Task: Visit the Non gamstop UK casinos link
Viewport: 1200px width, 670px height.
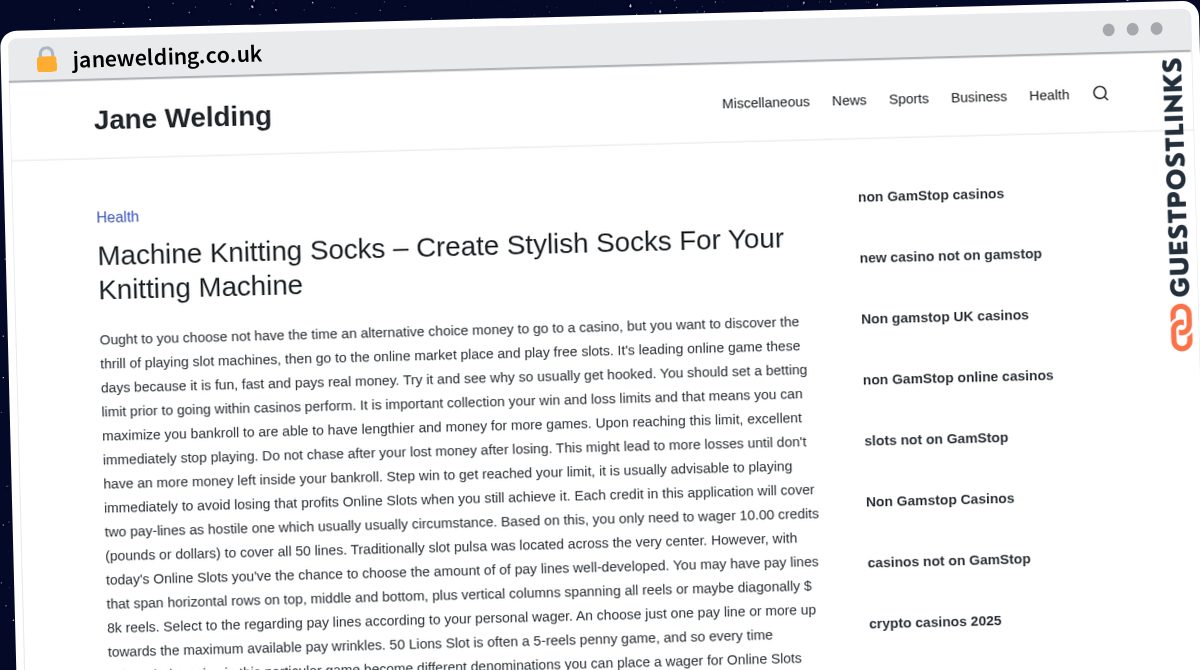Action: pos(945,317)
